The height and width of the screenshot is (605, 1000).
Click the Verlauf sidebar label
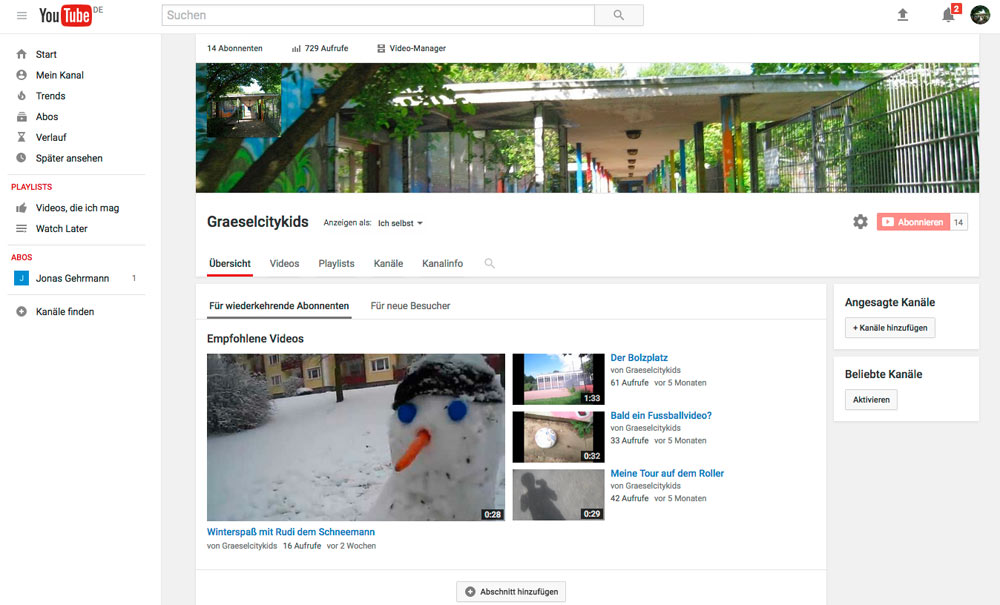coord(51,137)
